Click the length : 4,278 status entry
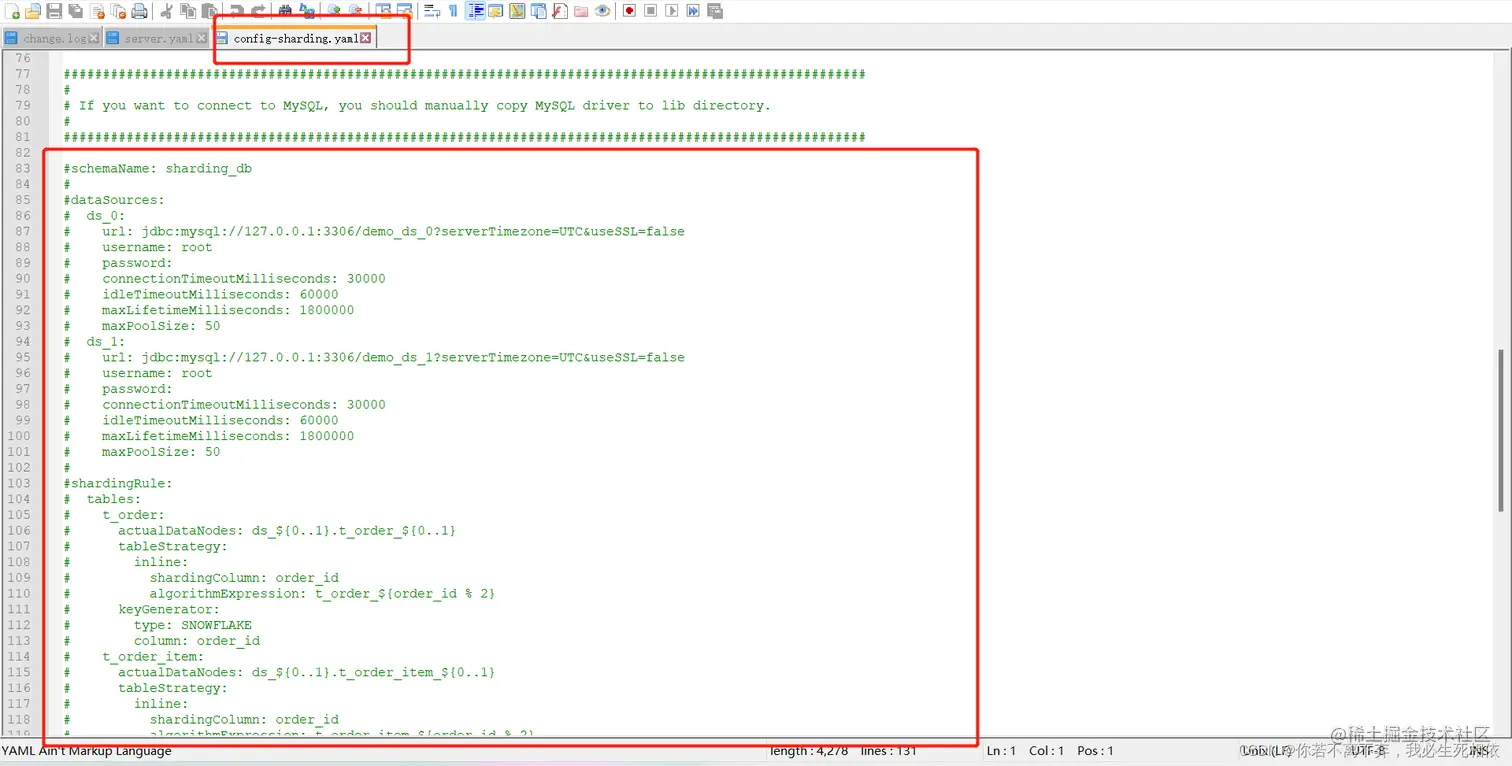Screen dimensions: 1512x766 808,750
